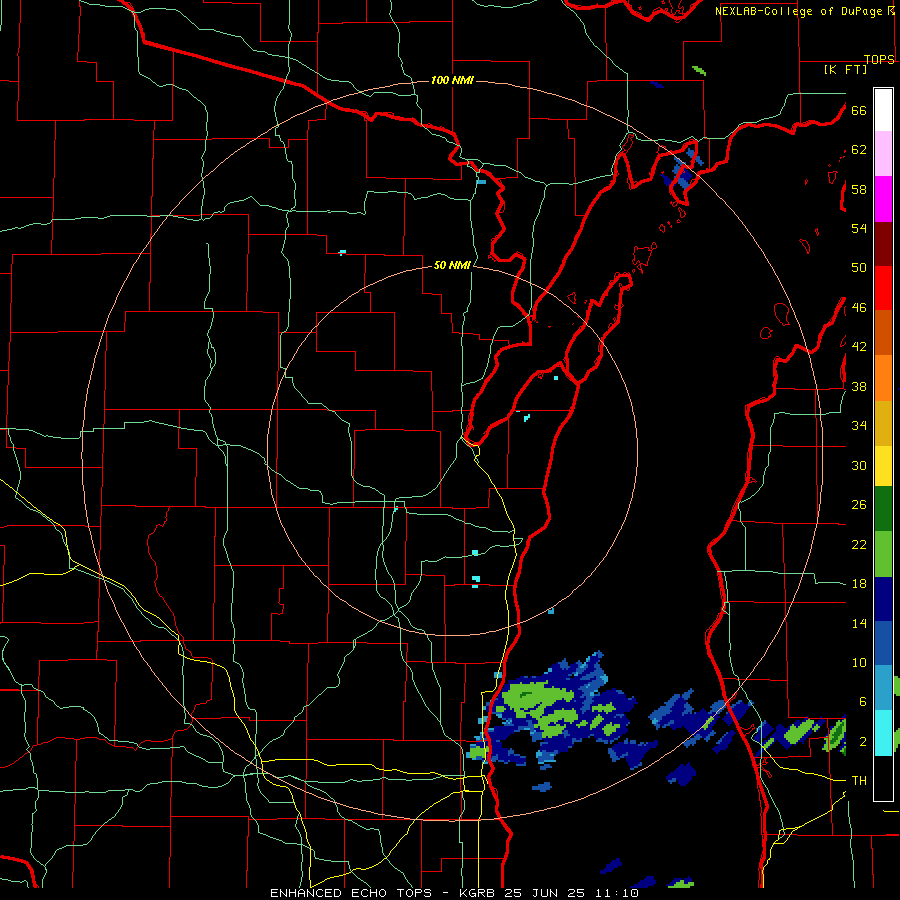The image size is (900, 900).
Task: Click the "25 JUN 25" date text
Action: pos(544,893)
